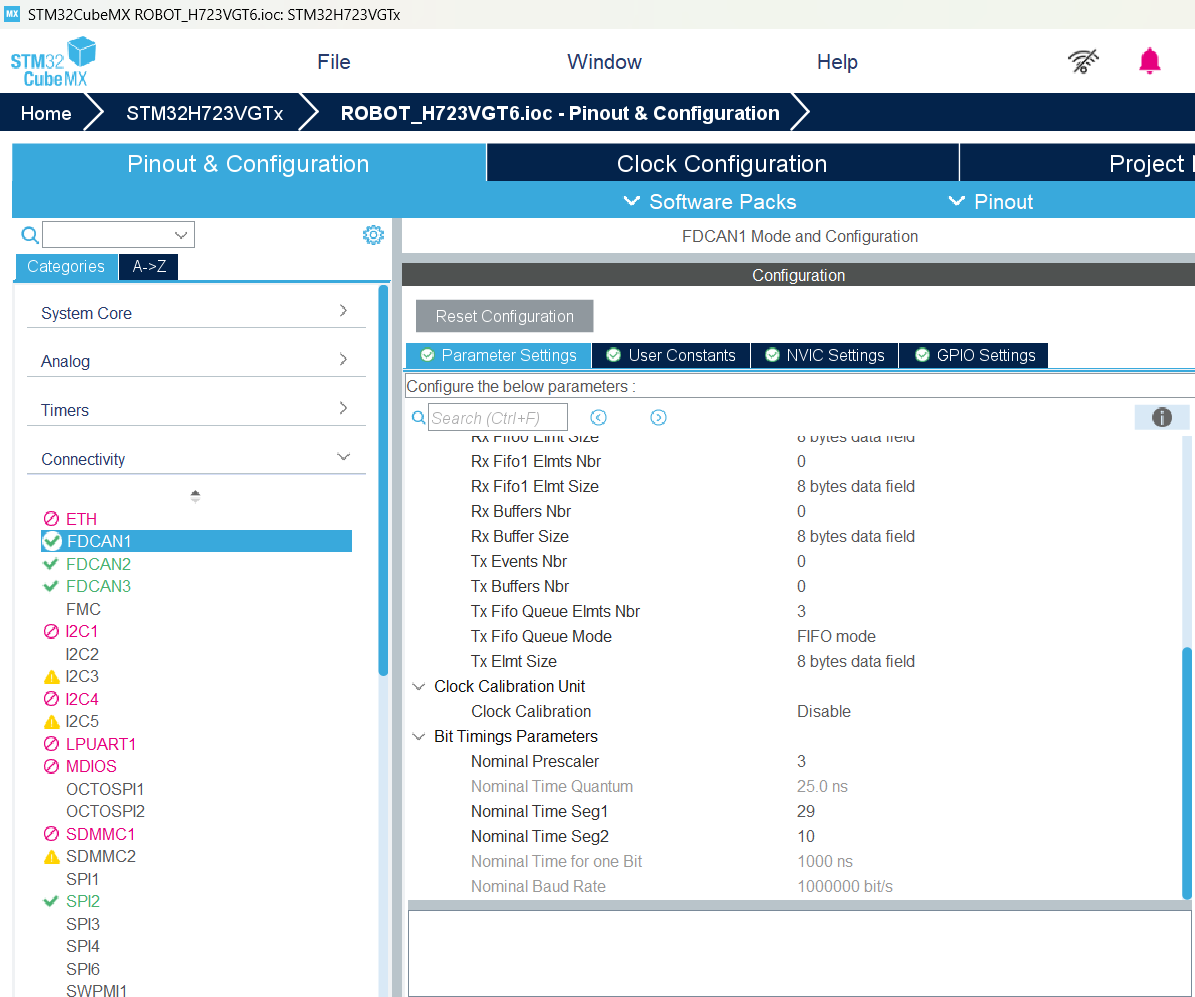This screenshot has height=997, width=1195.
Task: Go to the Home breadcrumb
Action: click(x=46, y=113)
